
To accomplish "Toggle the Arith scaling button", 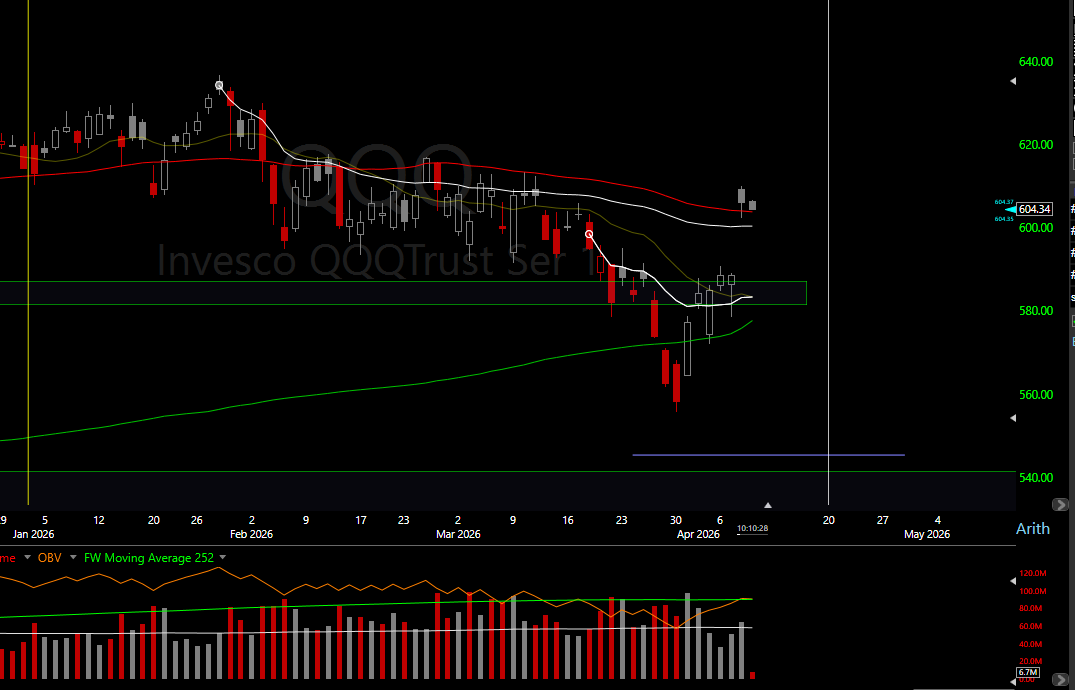I will (1032, 529).
